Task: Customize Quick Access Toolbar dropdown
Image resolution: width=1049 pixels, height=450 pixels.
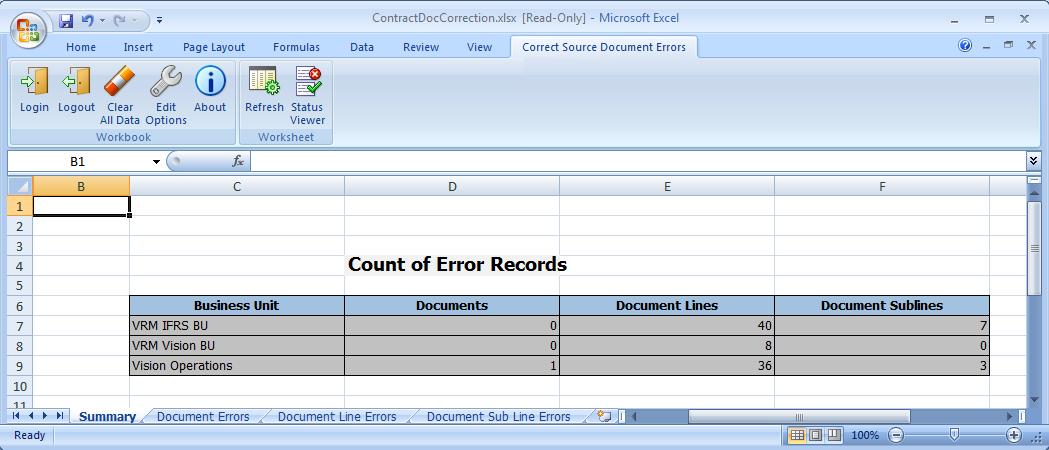Action: 159,20
